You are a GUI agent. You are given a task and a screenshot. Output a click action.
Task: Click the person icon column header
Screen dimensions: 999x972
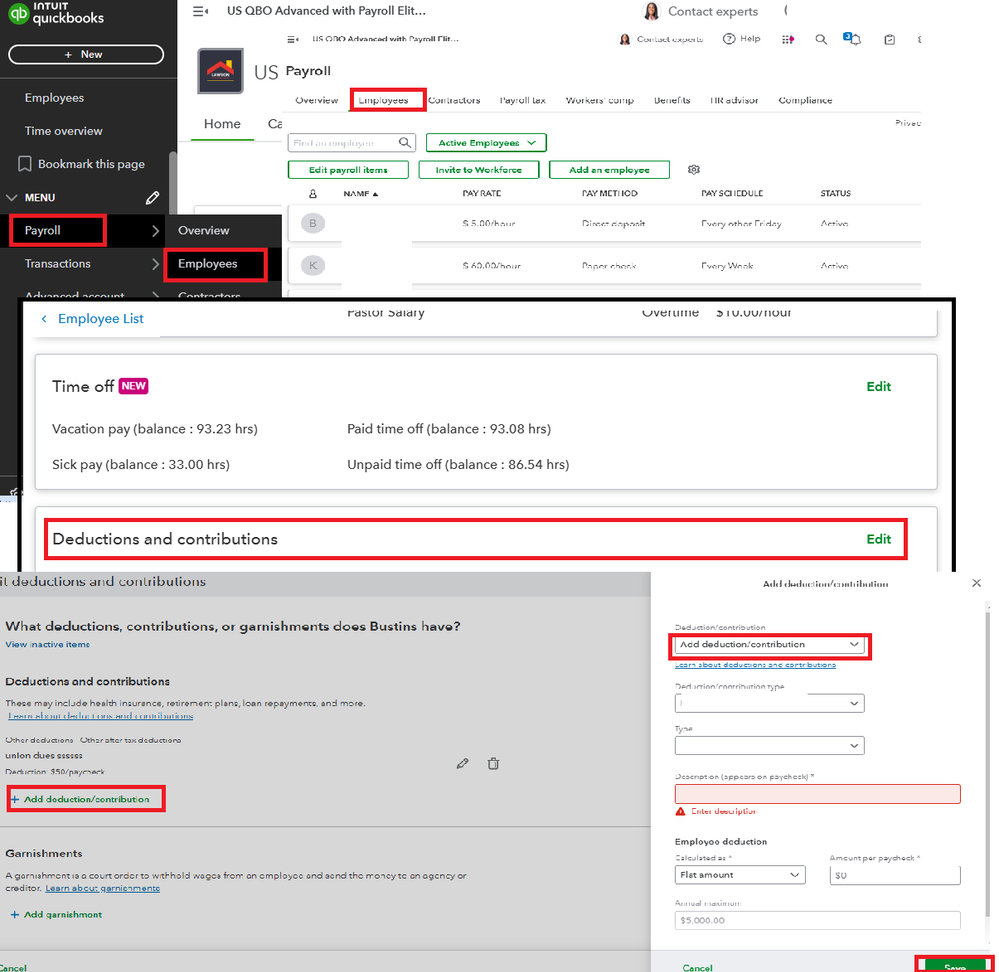(x=313, y=194)
